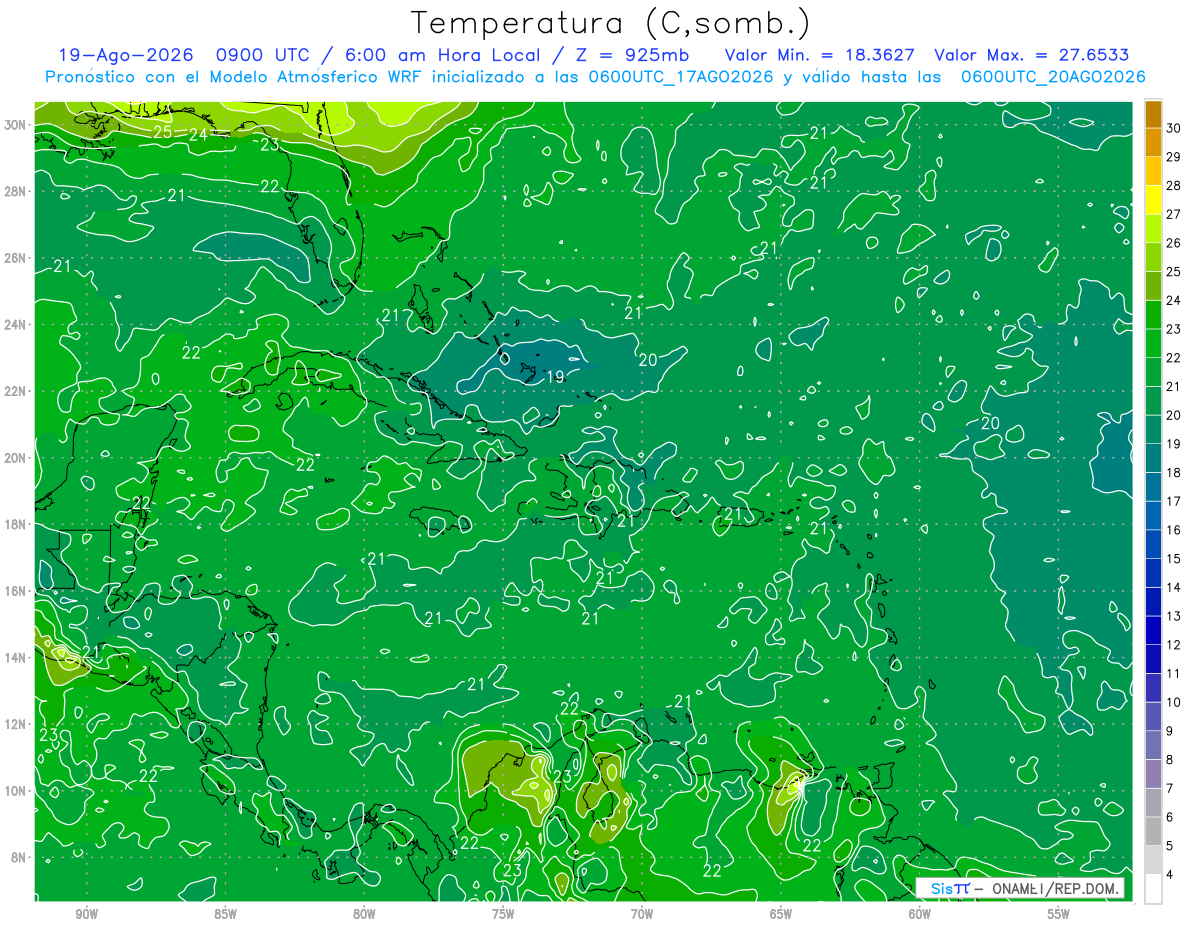This screenshot has height=927, width=1200.
Task: Click the 75W longitude axis label
Action: [503, 914]
